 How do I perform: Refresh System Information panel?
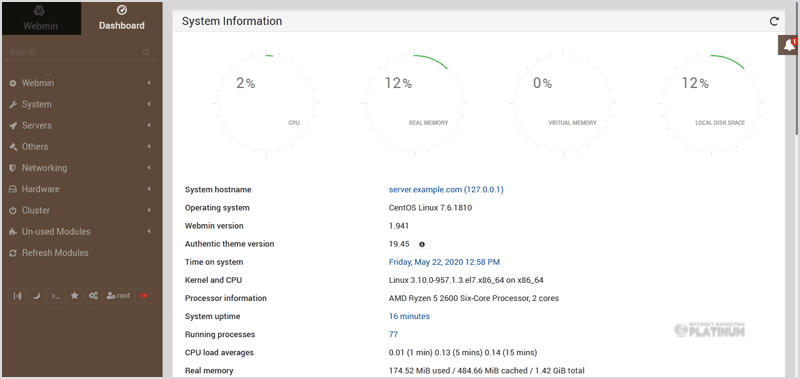click(x=774, y=21)
